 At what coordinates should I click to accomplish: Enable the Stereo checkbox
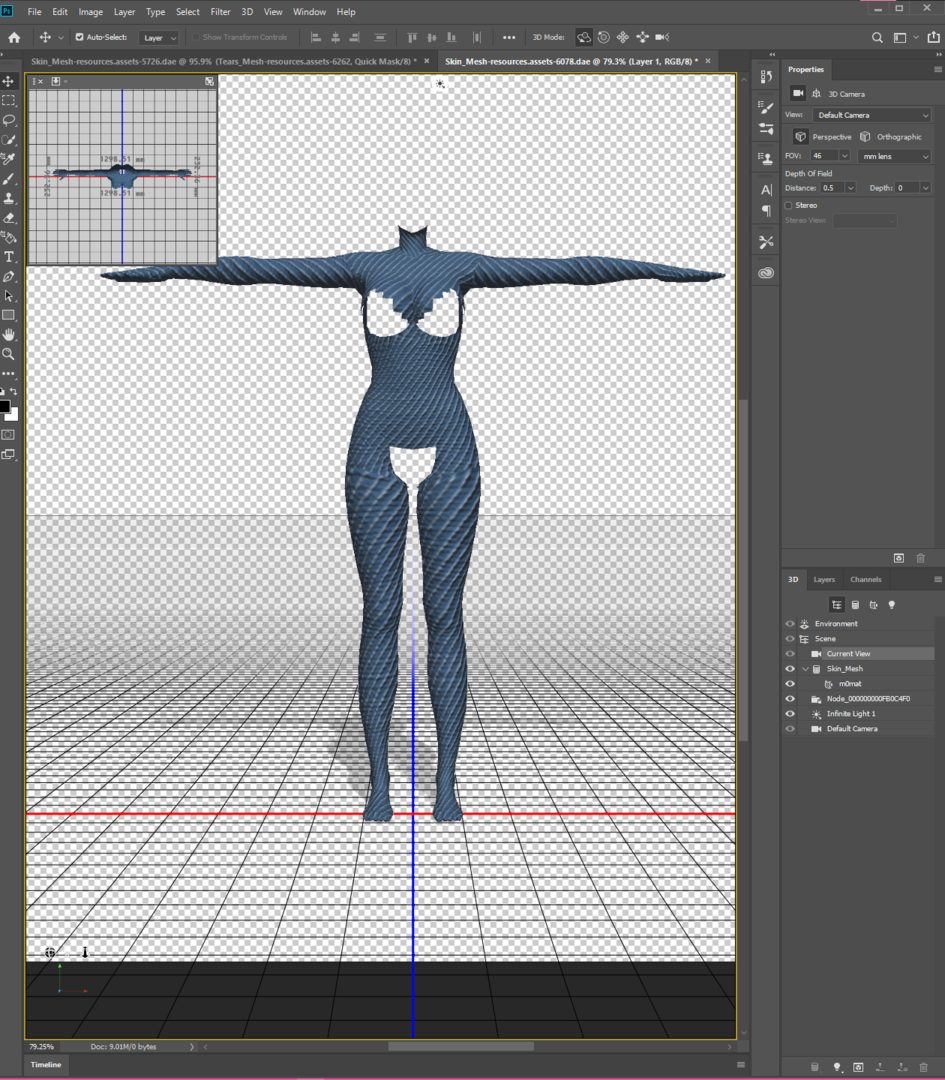click(789, 205)
